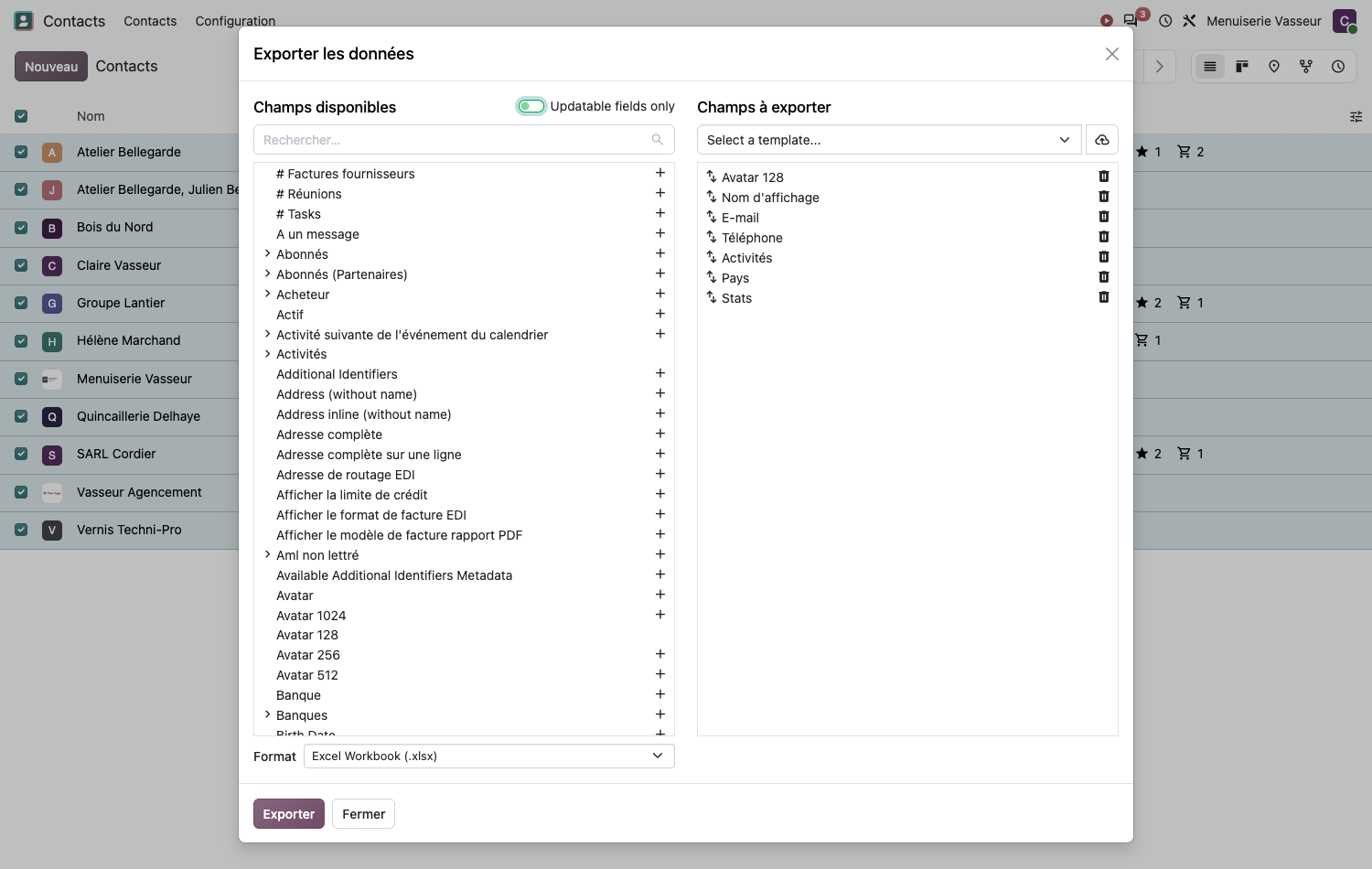Image resolution: width=1372 pixels, height=869 pixels.
Task: Click the Fermer button
Action: [364, 814]
